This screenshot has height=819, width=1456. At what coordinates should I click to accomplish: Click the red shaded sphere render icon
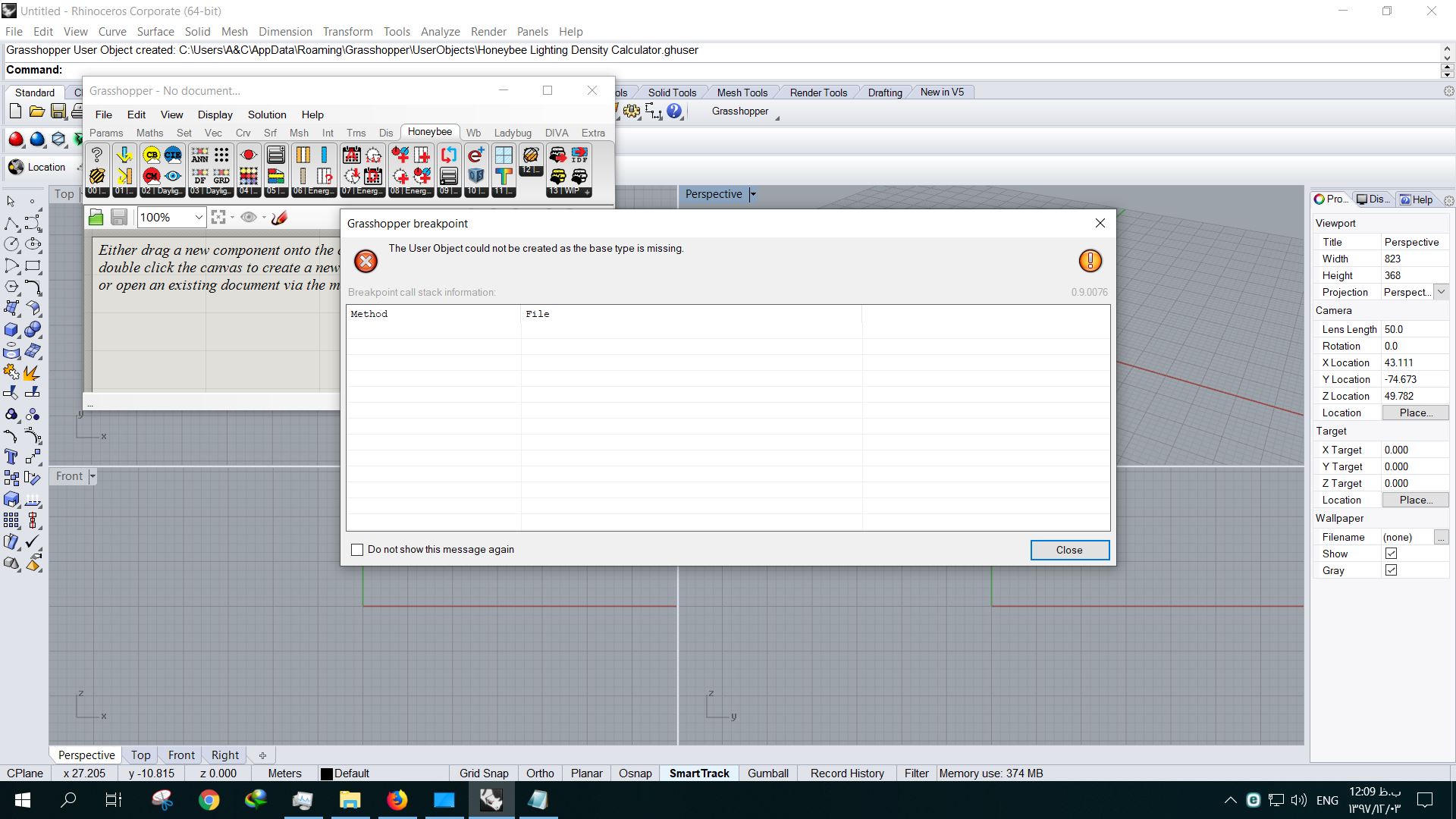(15, 140)
